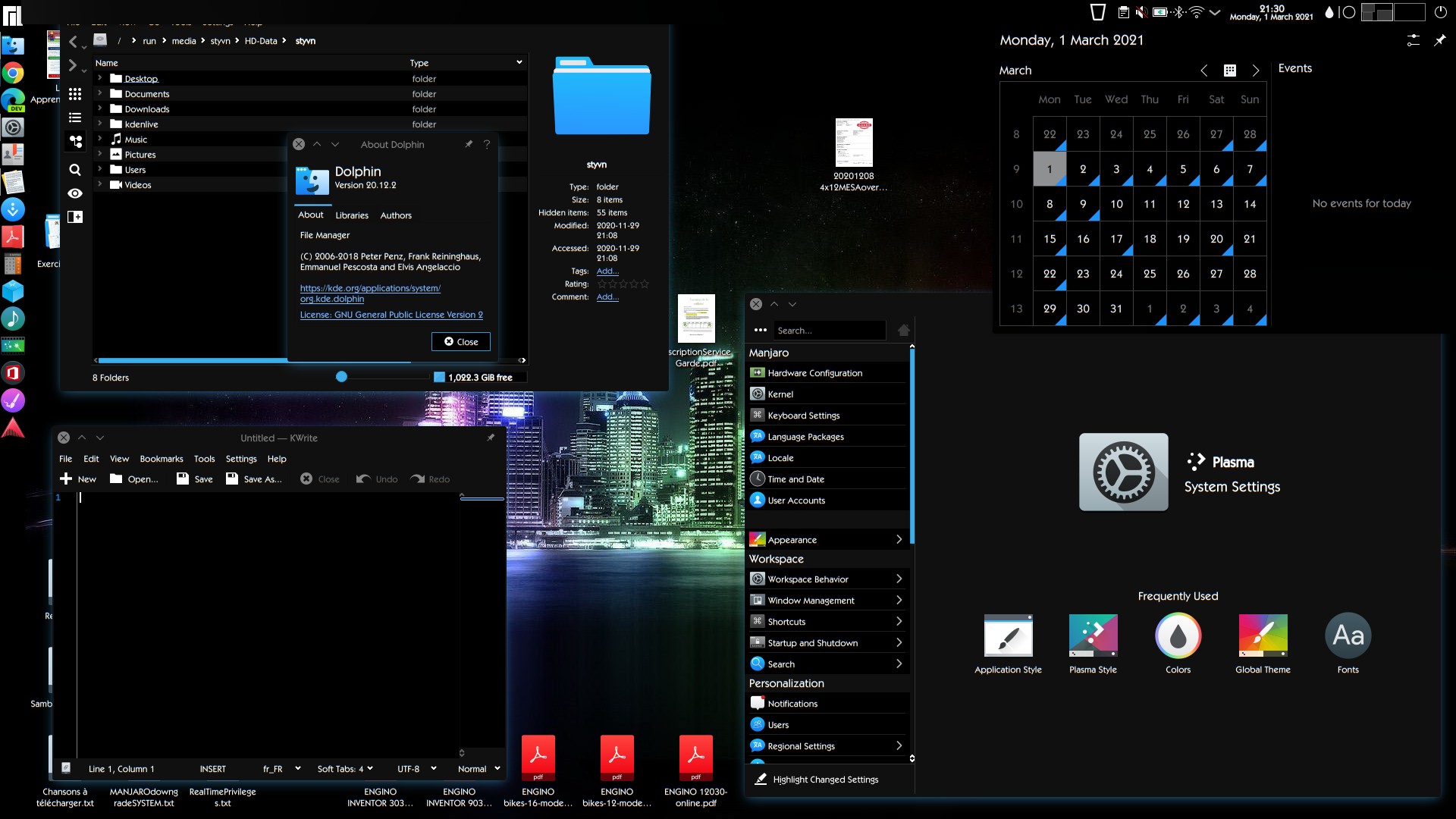Expand the Desktop folder tree row
This screenshot has height=819, width=1456.
(x=99, y=78)
